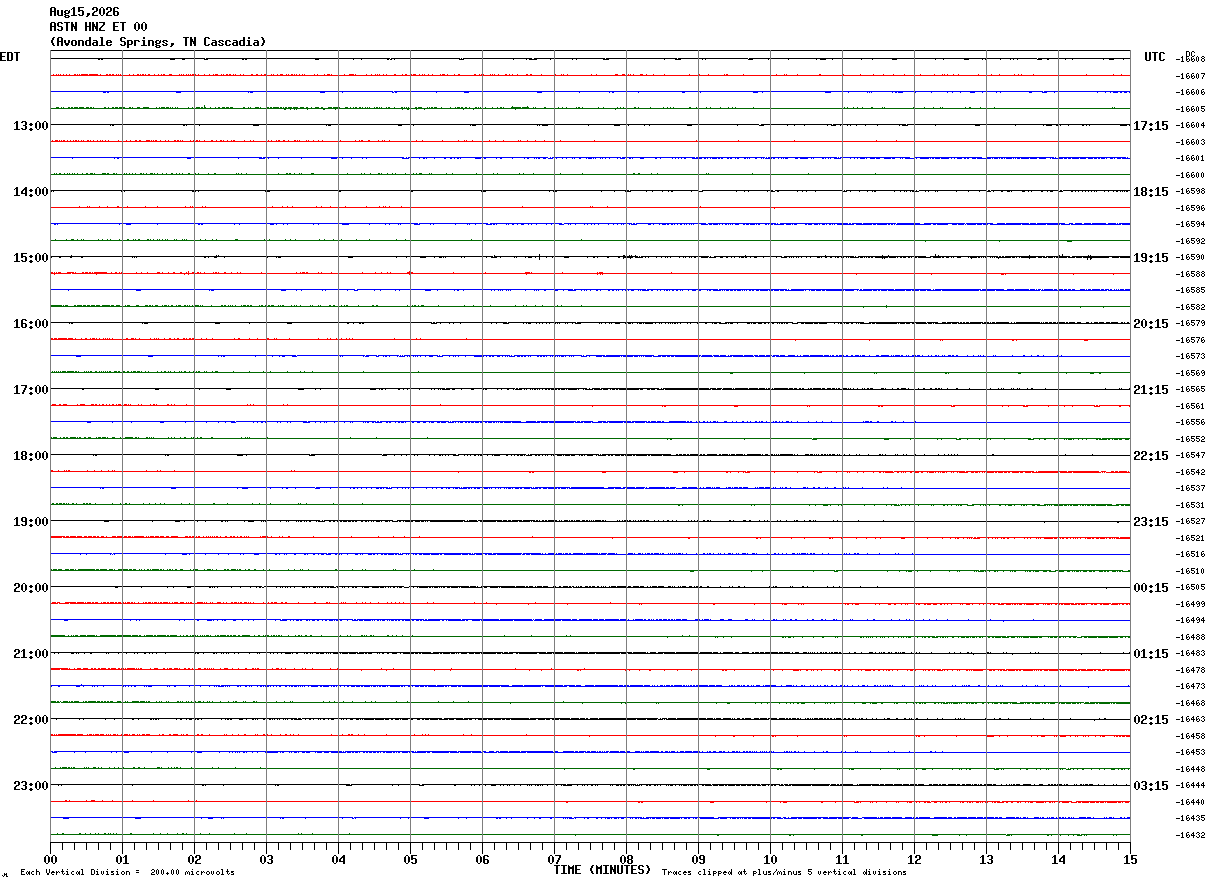Select minute 07 on the time axis
1210x886 pixels.
point(554,859)
